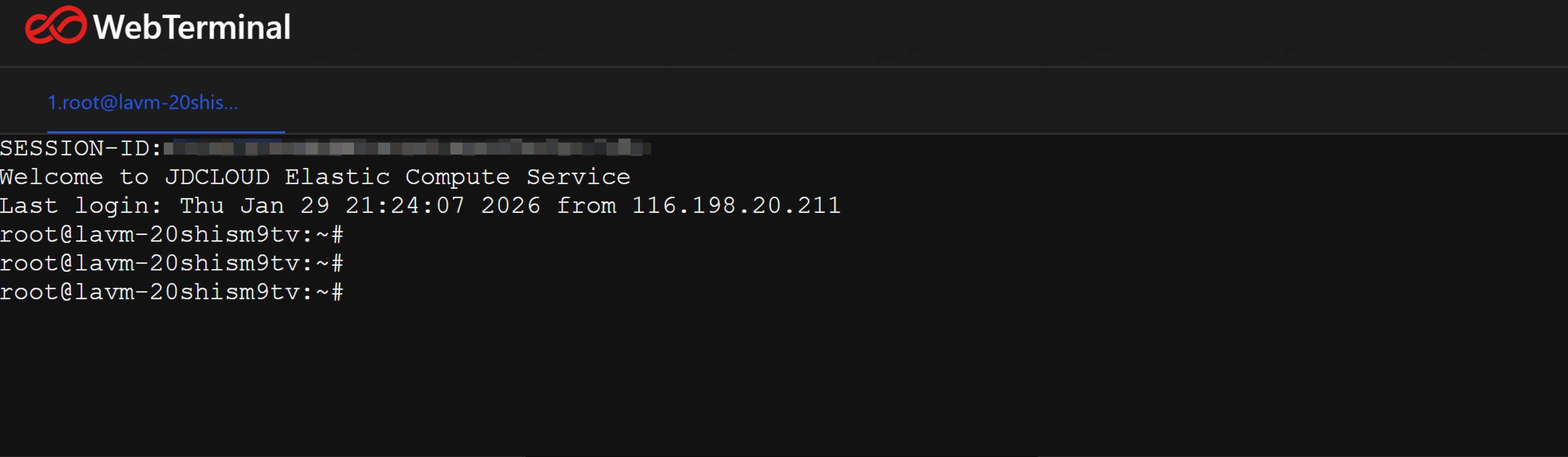Click the WebTerminal title text
Screen dimensions: 1568x457
tap(192, 27)
